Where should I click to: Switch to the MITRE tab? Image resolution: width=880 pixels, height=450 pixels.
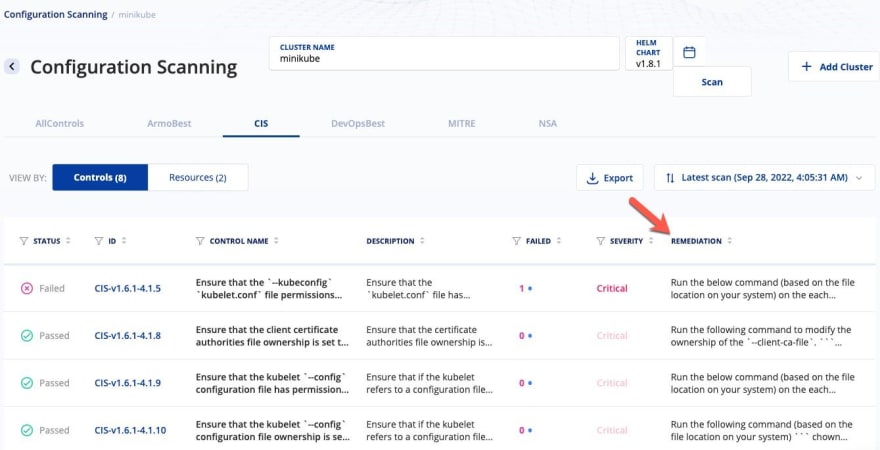click(461, 123)
